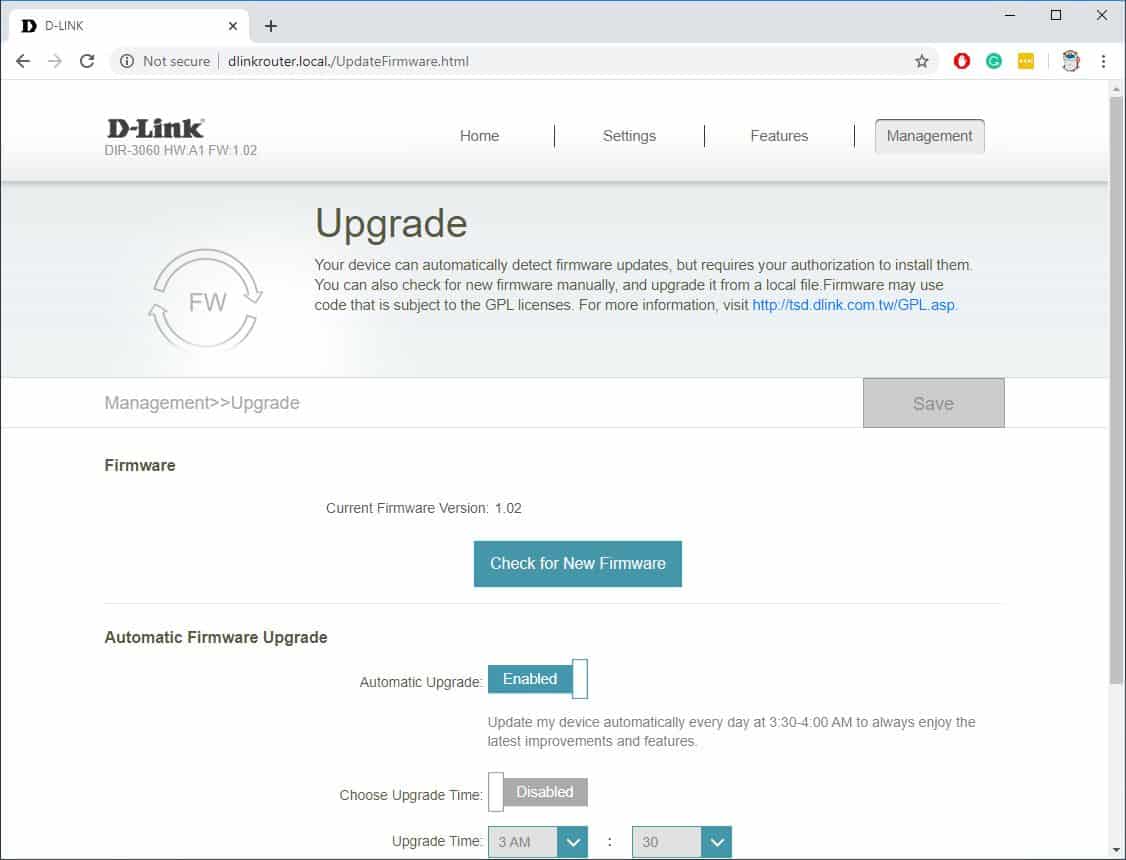
Task: Open the GPL.asp license link
Action: tap(854, 305)
